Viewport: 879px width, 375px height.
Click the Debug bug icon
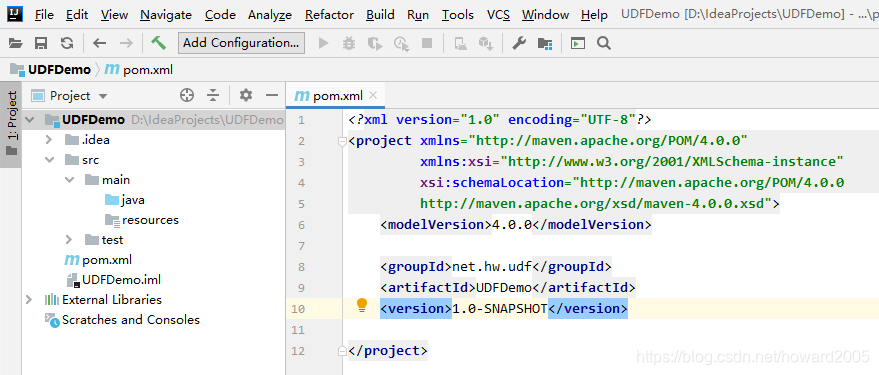349,43
